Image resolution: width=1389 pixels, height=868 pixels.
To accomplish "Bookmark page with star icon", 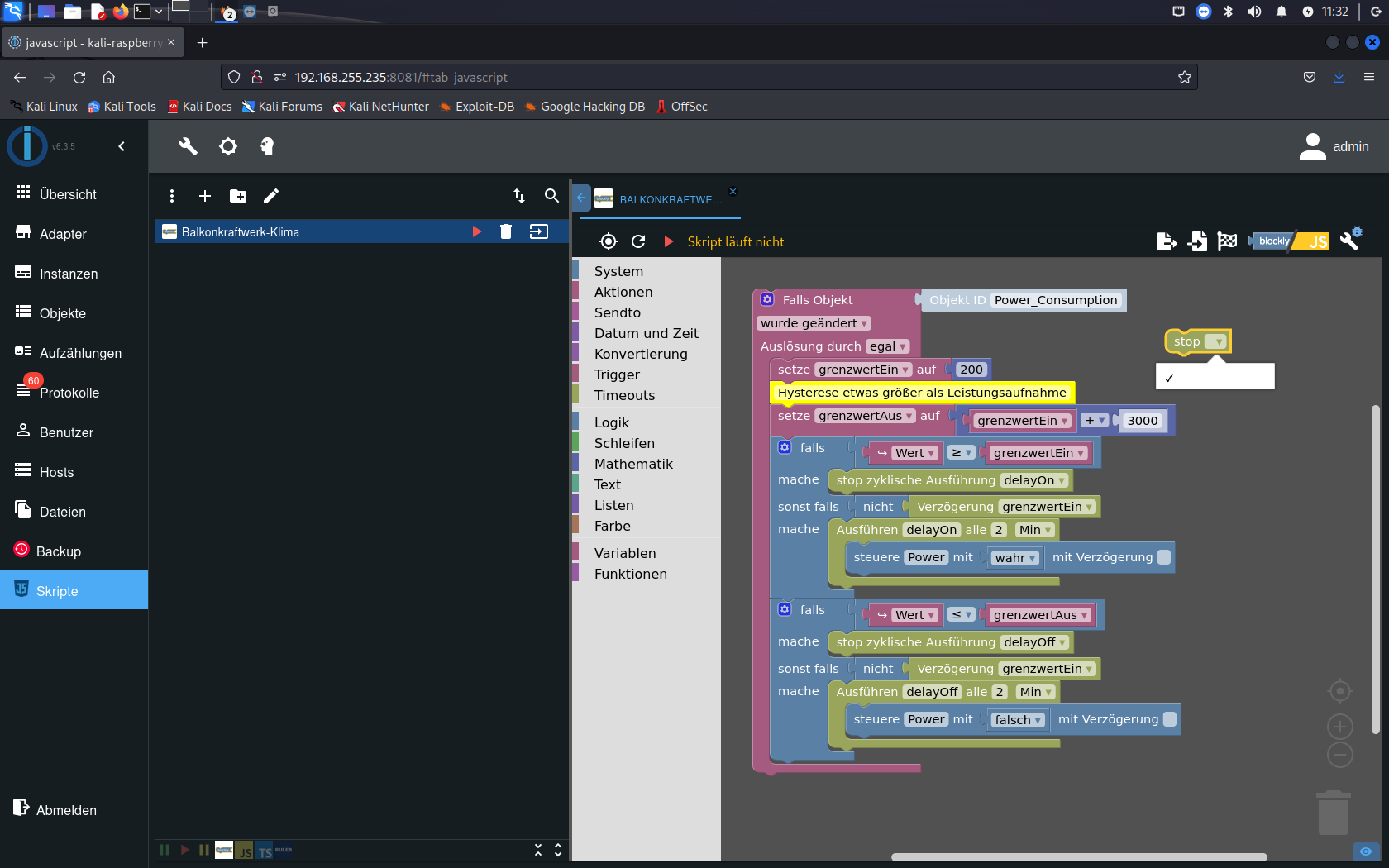I will click(1185, 77).
